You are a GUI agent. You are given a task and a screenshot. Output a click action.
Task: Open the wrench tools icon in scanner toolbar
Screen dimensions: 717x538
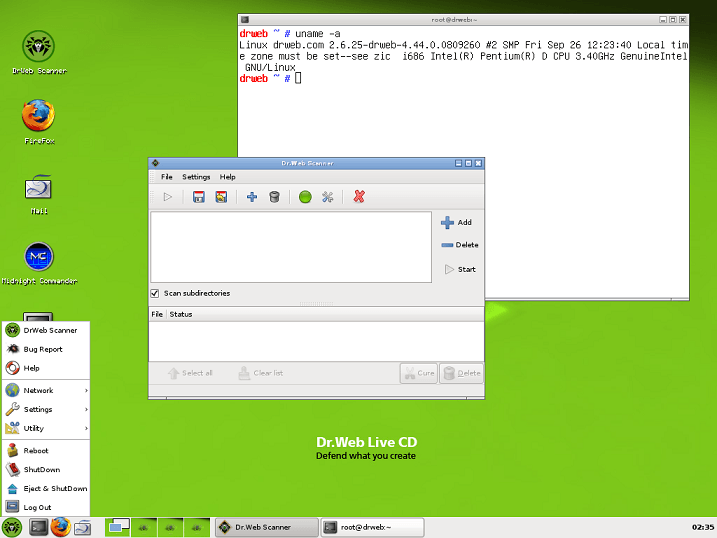point(327,197)
